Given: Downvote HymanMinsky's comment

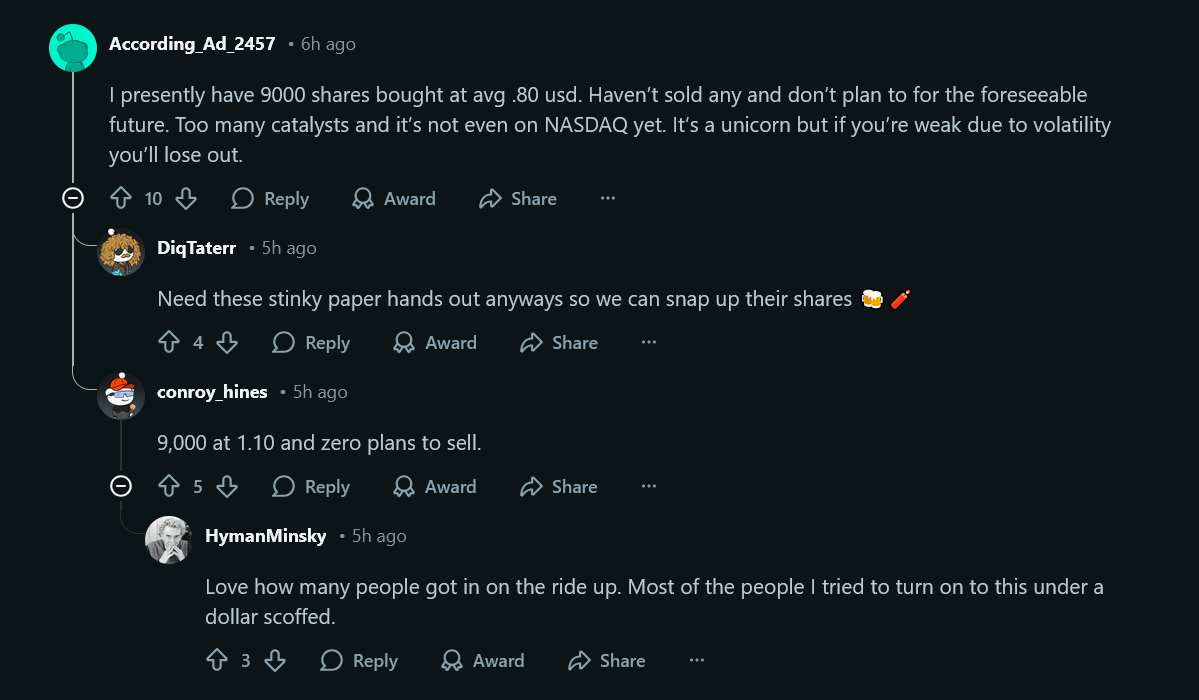Looking at the screenshot, I should [x=275, y=660].
